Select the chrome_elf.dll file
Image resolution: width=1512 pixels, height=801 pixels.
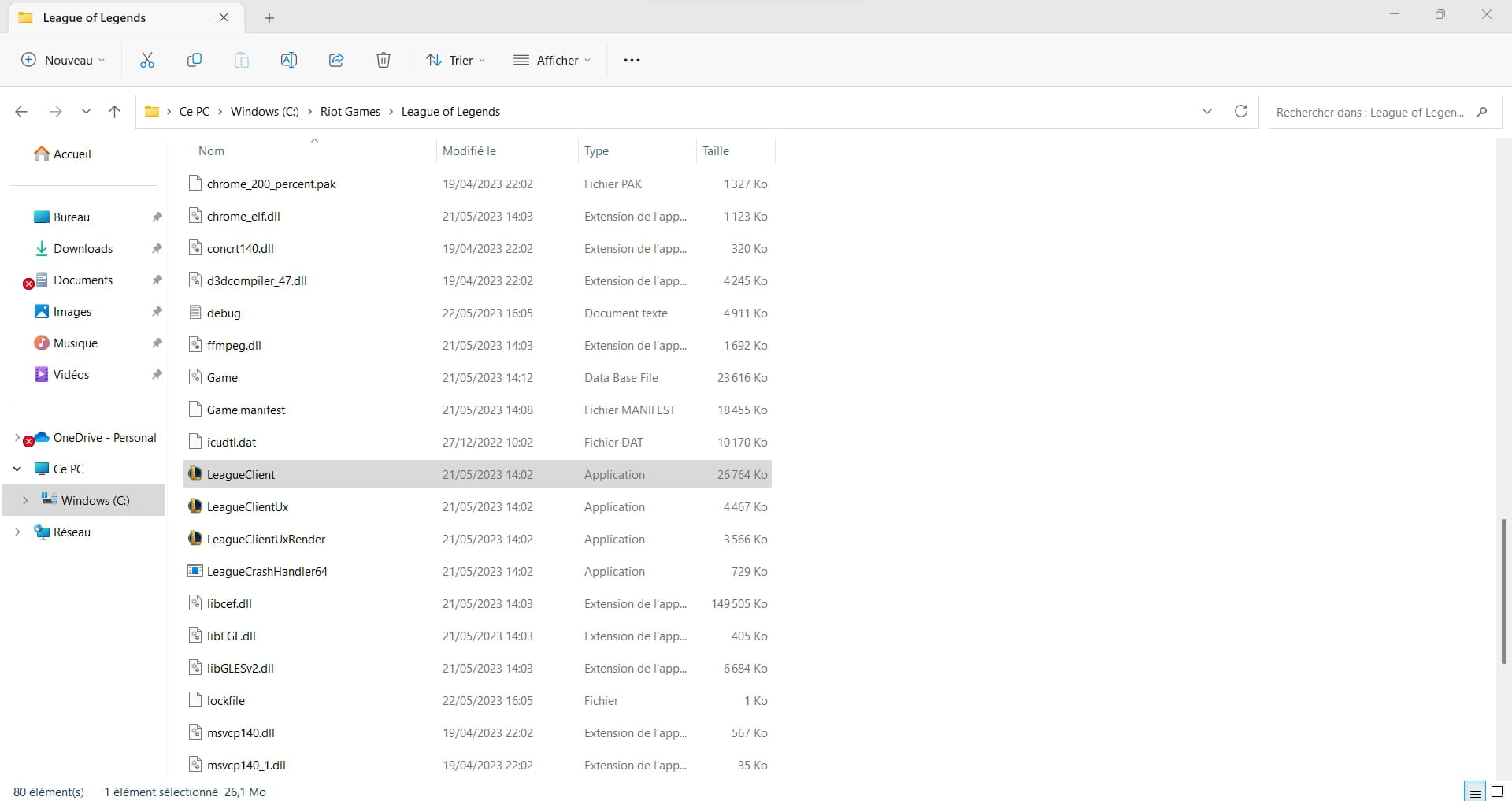tap(477, 216)
